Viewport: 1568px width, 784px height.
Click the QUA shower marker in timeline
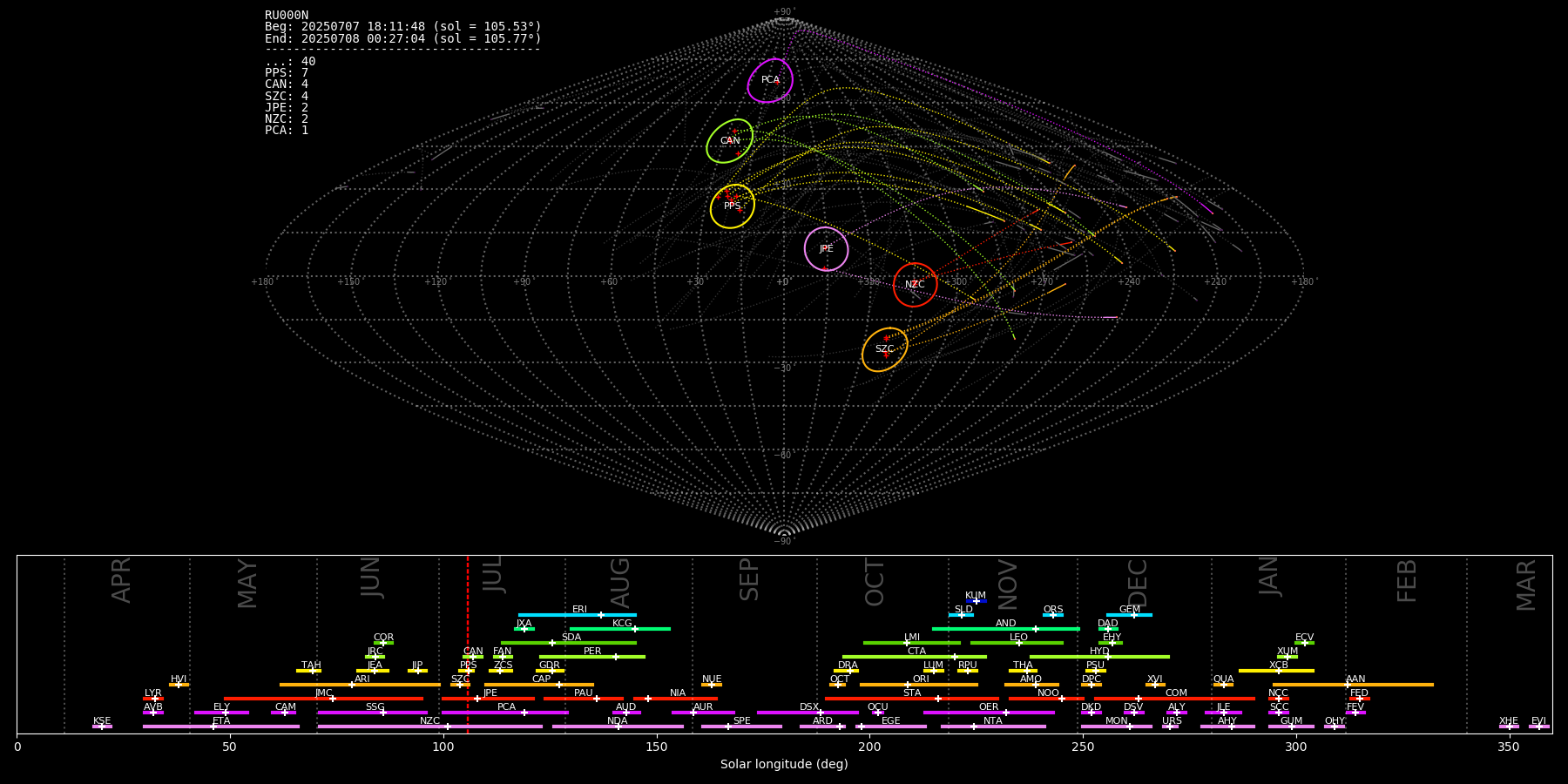point(1223,685)
